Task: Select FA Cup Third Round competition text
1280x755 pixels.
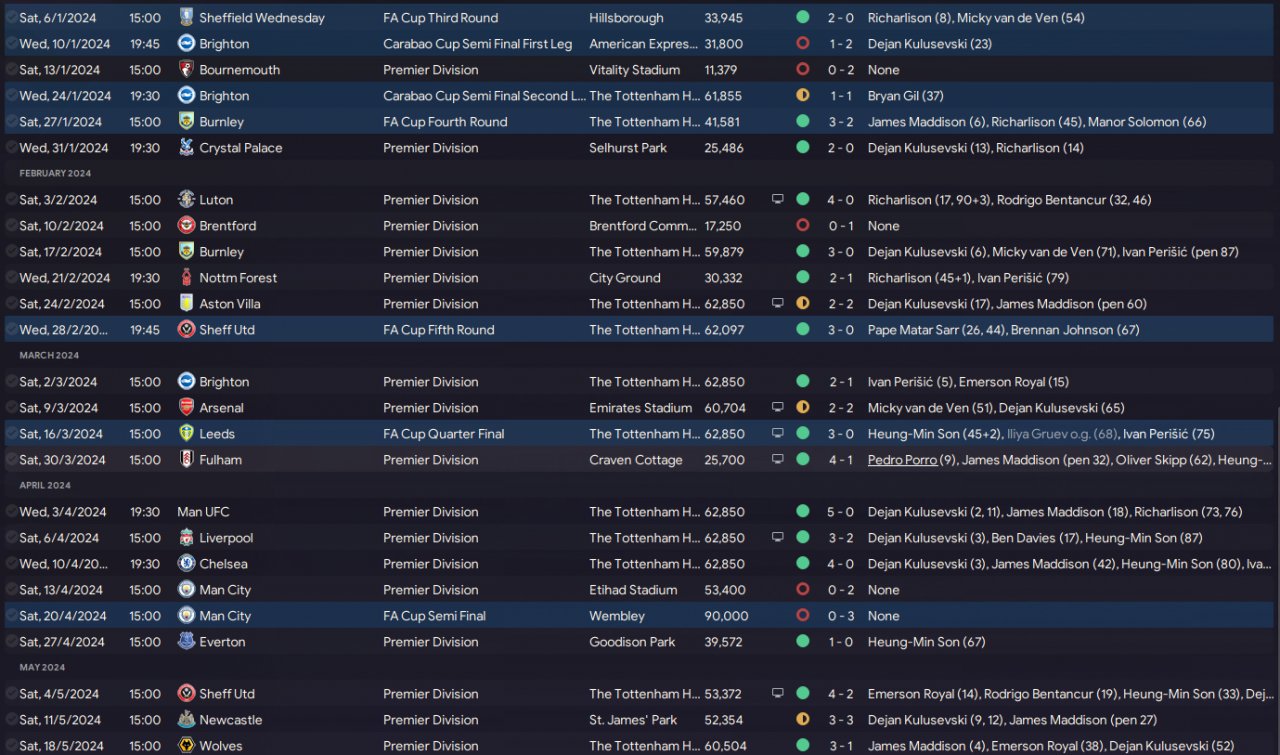Action: [440, 18]
